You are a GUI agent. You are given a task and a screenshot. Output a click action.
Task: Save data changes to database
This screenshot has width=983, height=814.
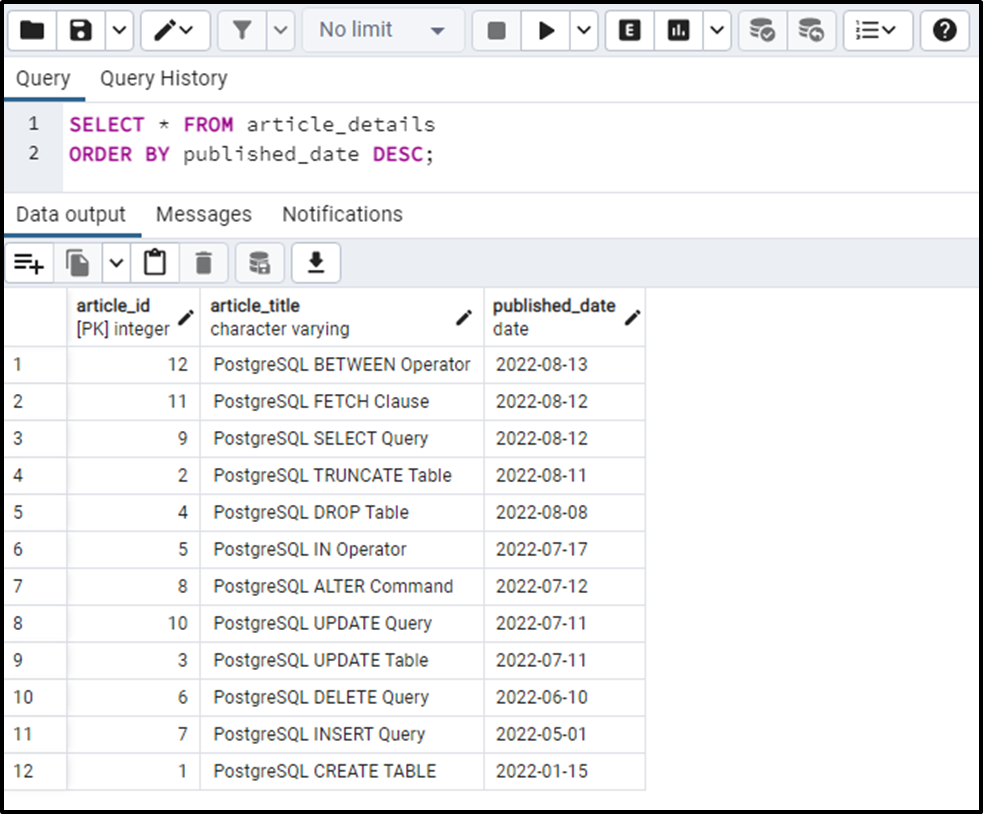[260, 263]
